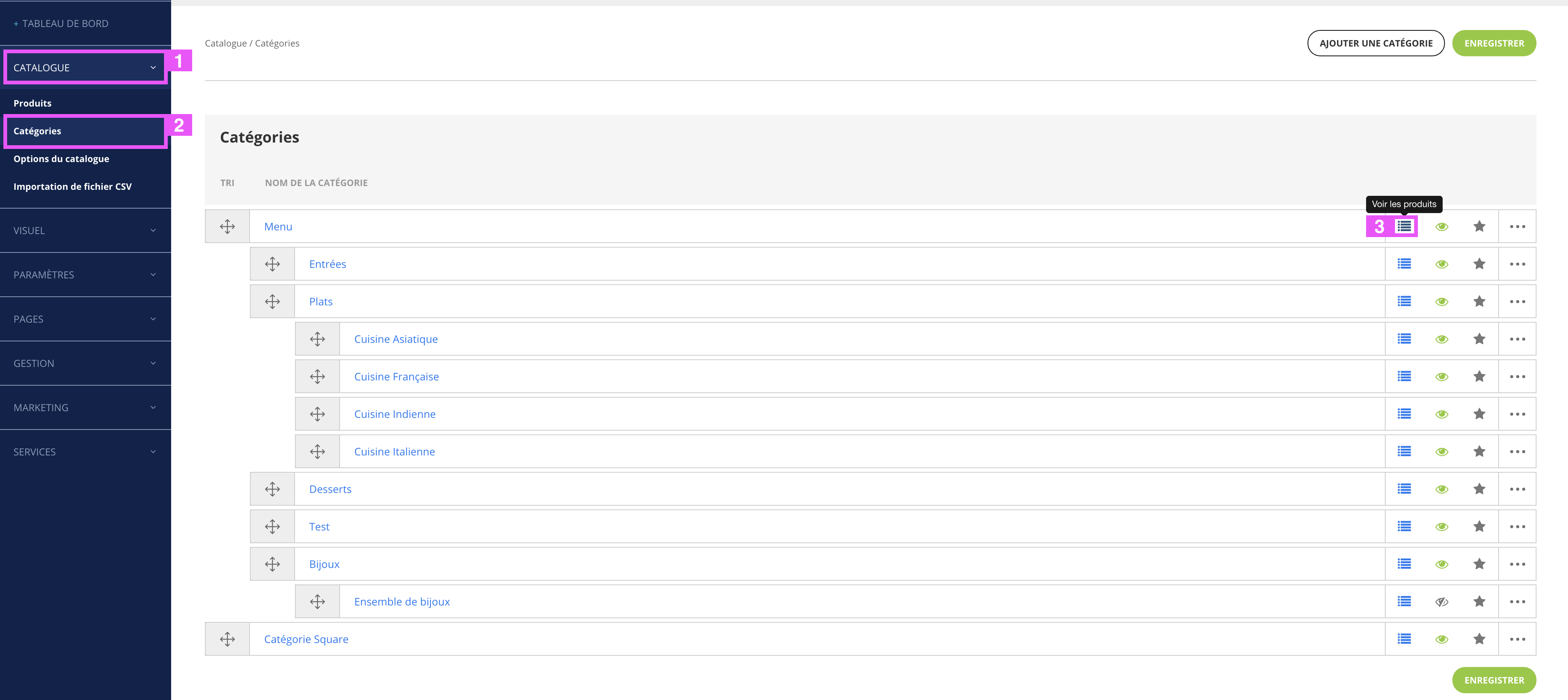Click the top Enregistrer button
1568x700 pixels.
[1494, 43]
